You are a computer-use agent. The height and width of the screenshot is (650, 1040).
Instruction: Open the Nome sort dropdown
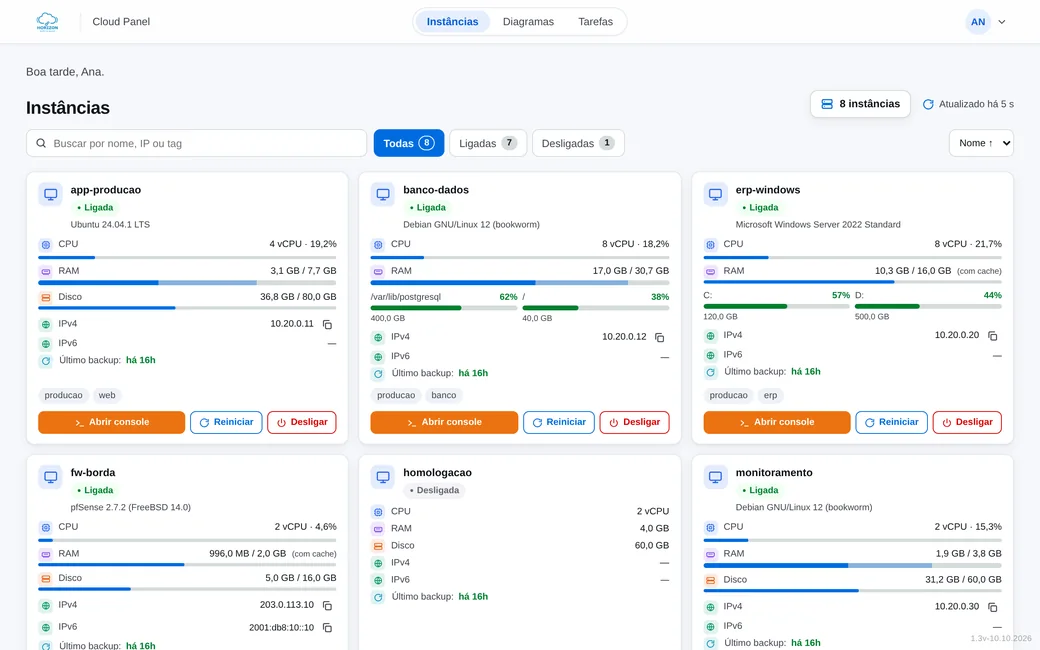tap(981, 143)
